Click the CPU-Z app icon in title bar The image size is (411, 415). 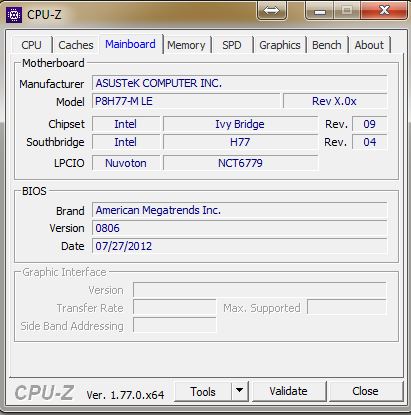(14, 15)
